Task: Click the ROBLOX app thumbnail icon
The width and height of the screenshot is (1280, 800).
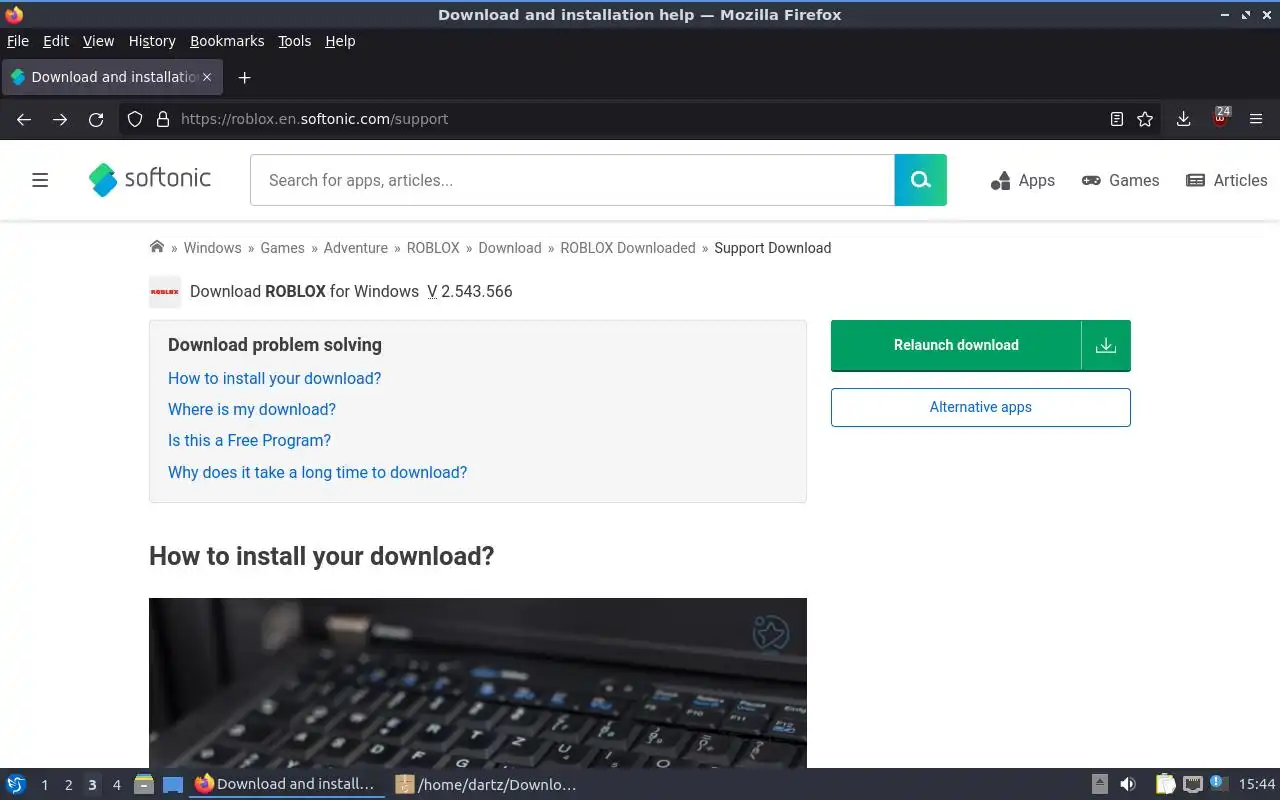Action: coord(165,292)
